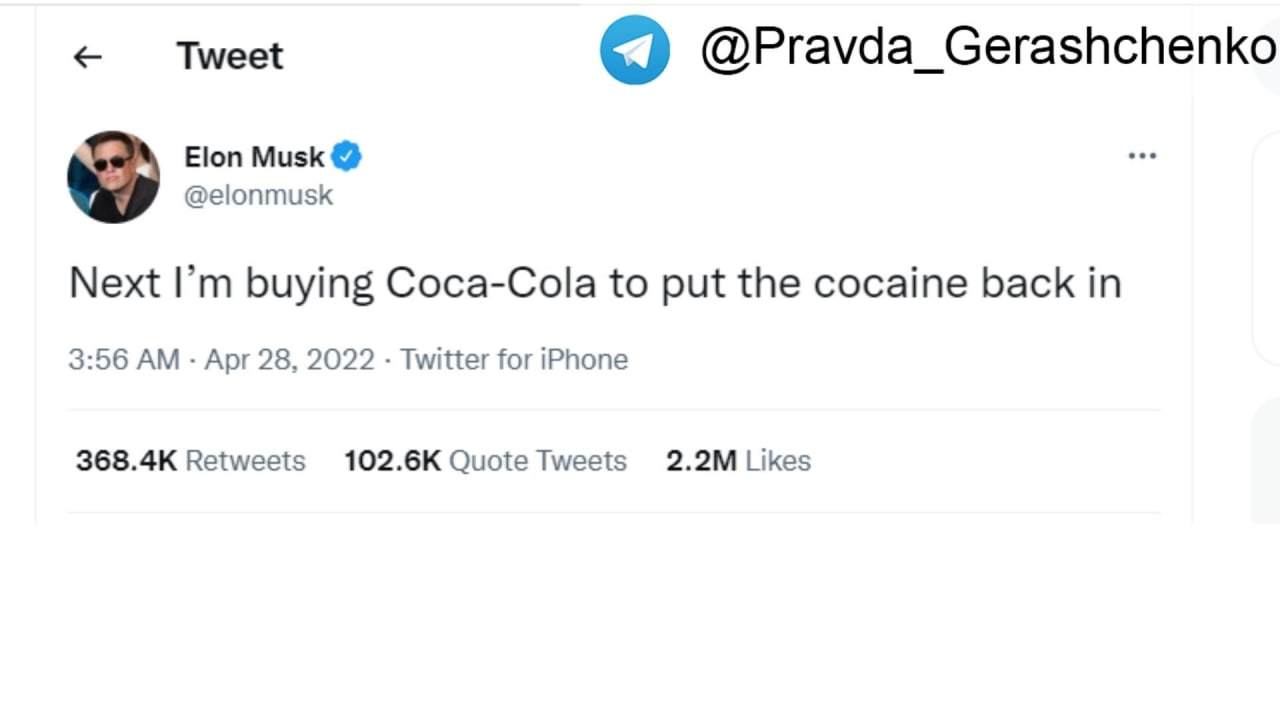This screenshot has width=1280, height=720.
Task: Click the Twitter for iPhone source link
Action: coord(514,360)
